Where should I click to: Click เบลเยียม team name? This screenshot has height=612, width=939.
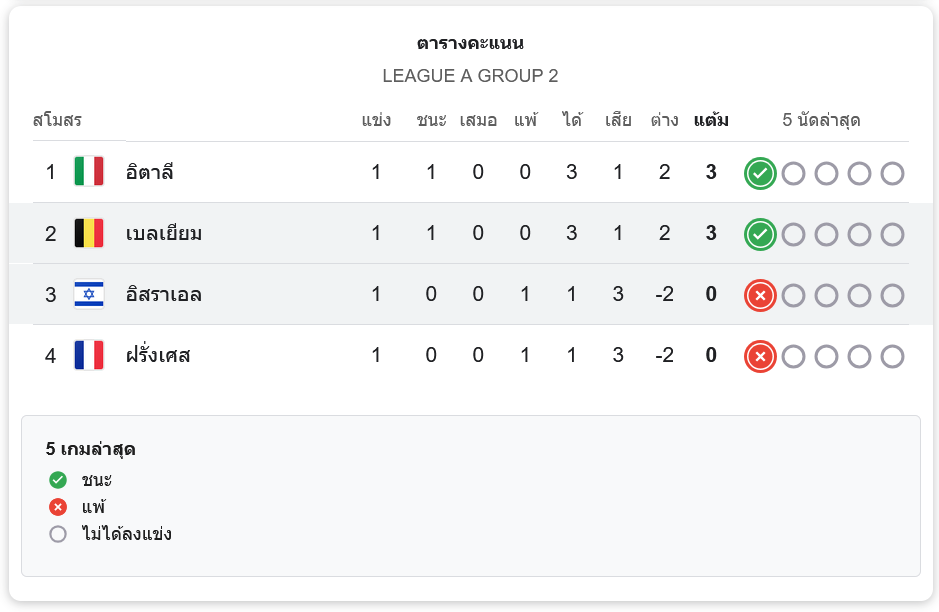164,234
